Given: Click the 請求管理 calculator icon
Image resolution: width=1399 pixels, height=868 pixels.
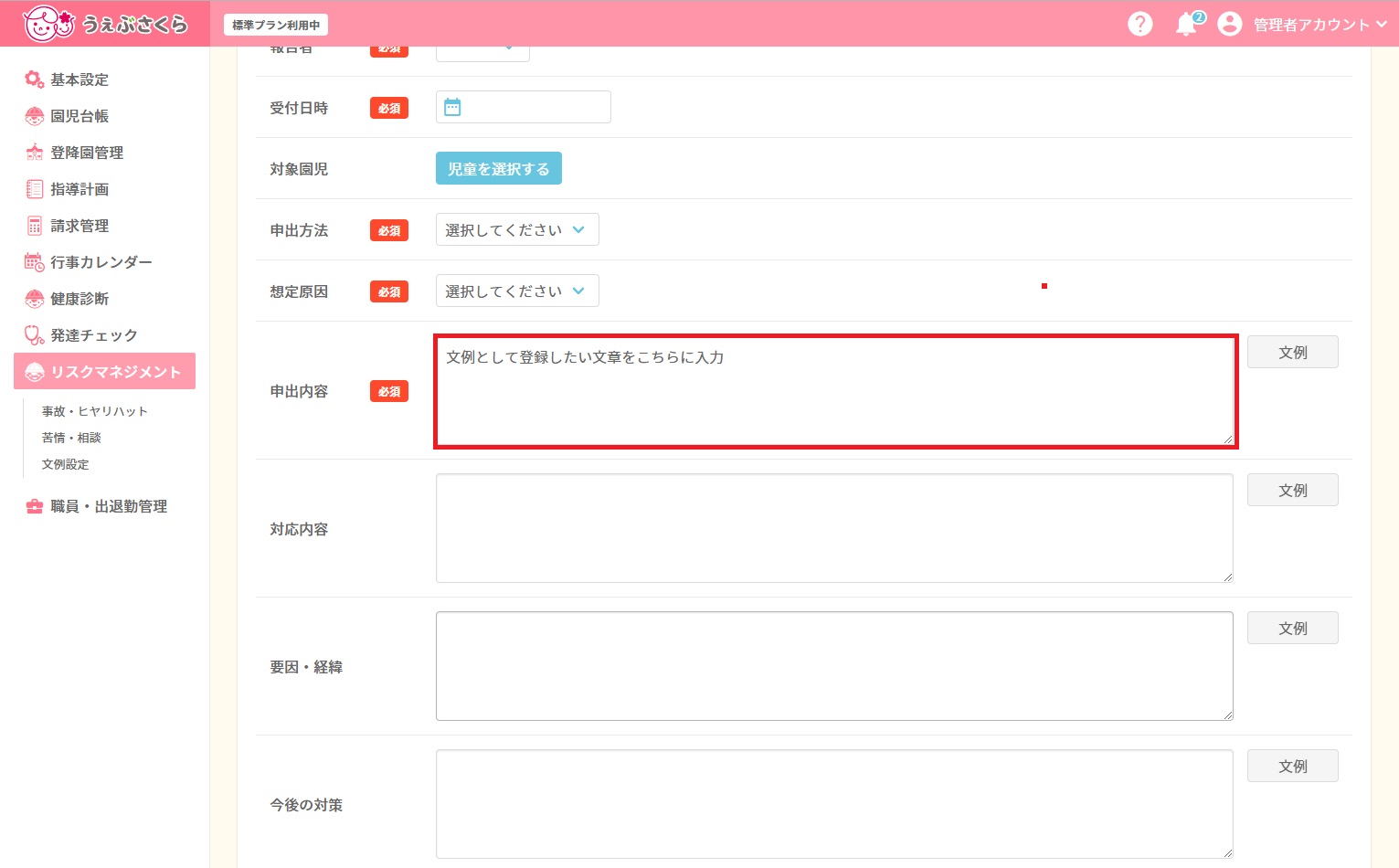Looking at the screenshot, I should [34, 226].
